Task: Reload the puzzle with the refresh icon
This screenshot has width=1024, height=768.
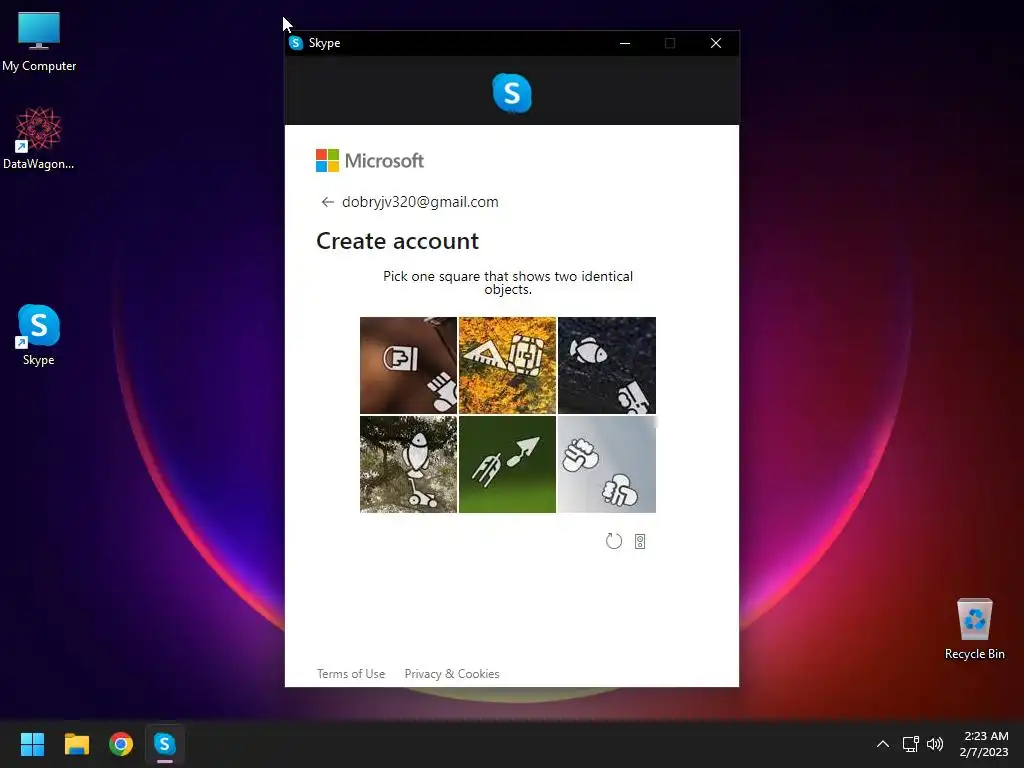Action: pos(614,541)
